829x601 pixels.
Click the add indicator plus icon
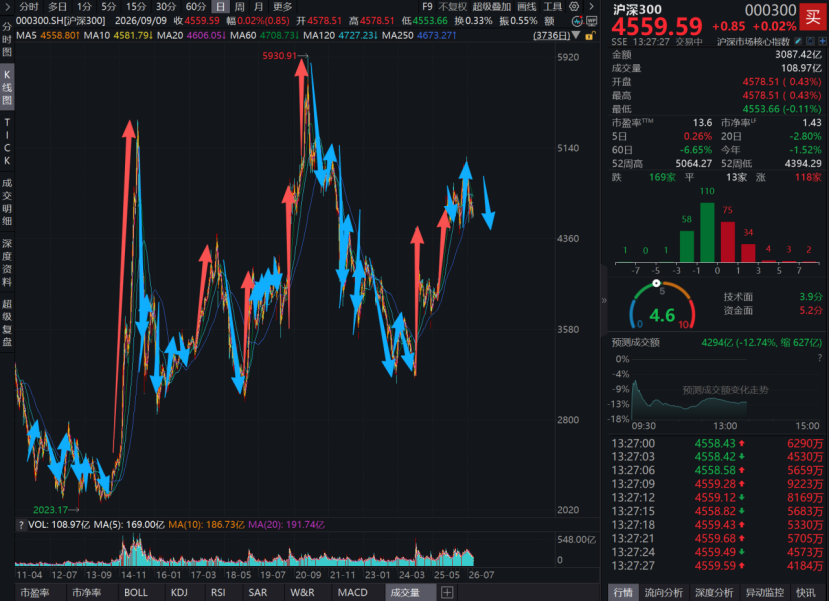tap(447, 593)
